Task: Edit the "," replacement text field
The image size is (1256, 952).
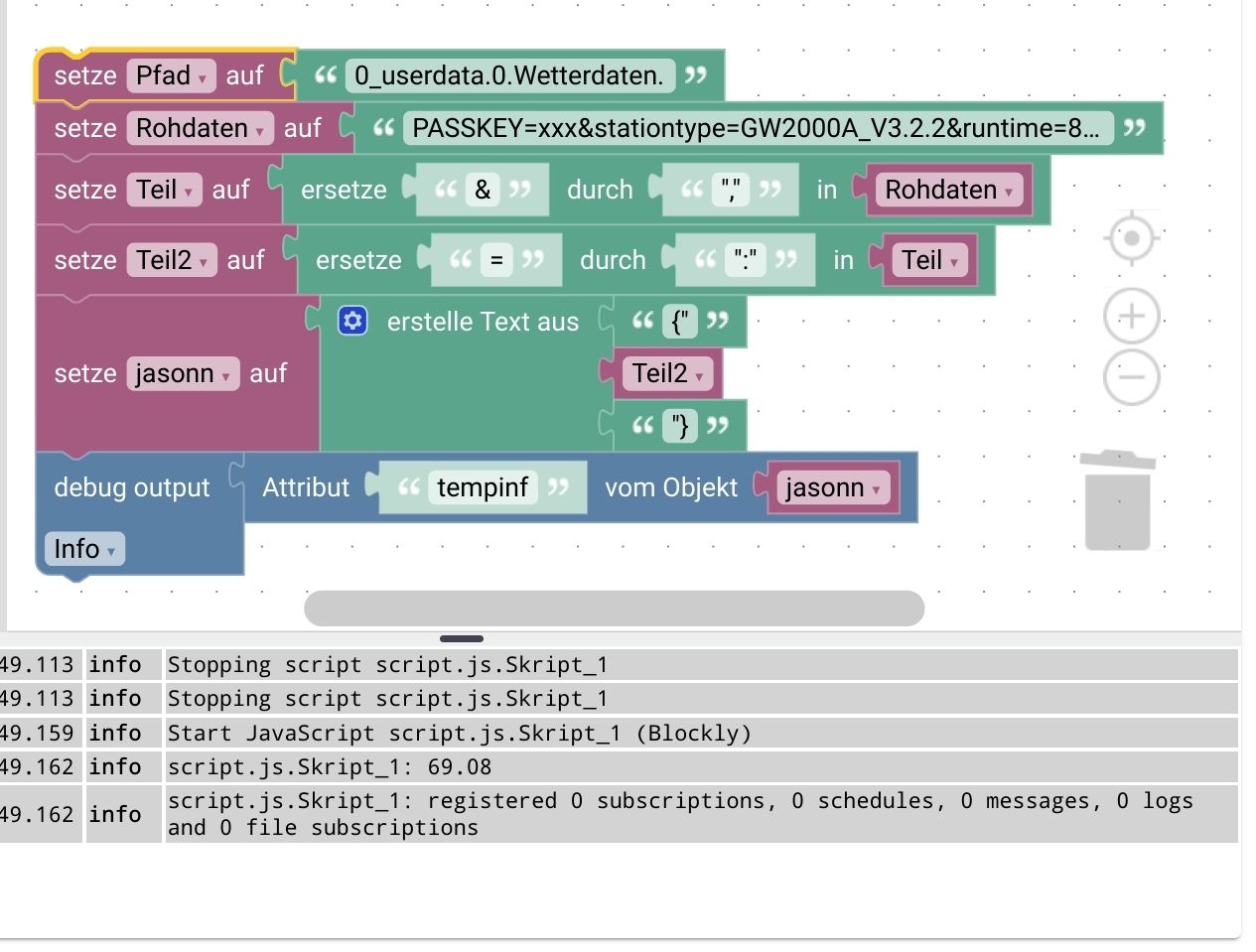Action: pyautogui.click(x=731, y=190)
